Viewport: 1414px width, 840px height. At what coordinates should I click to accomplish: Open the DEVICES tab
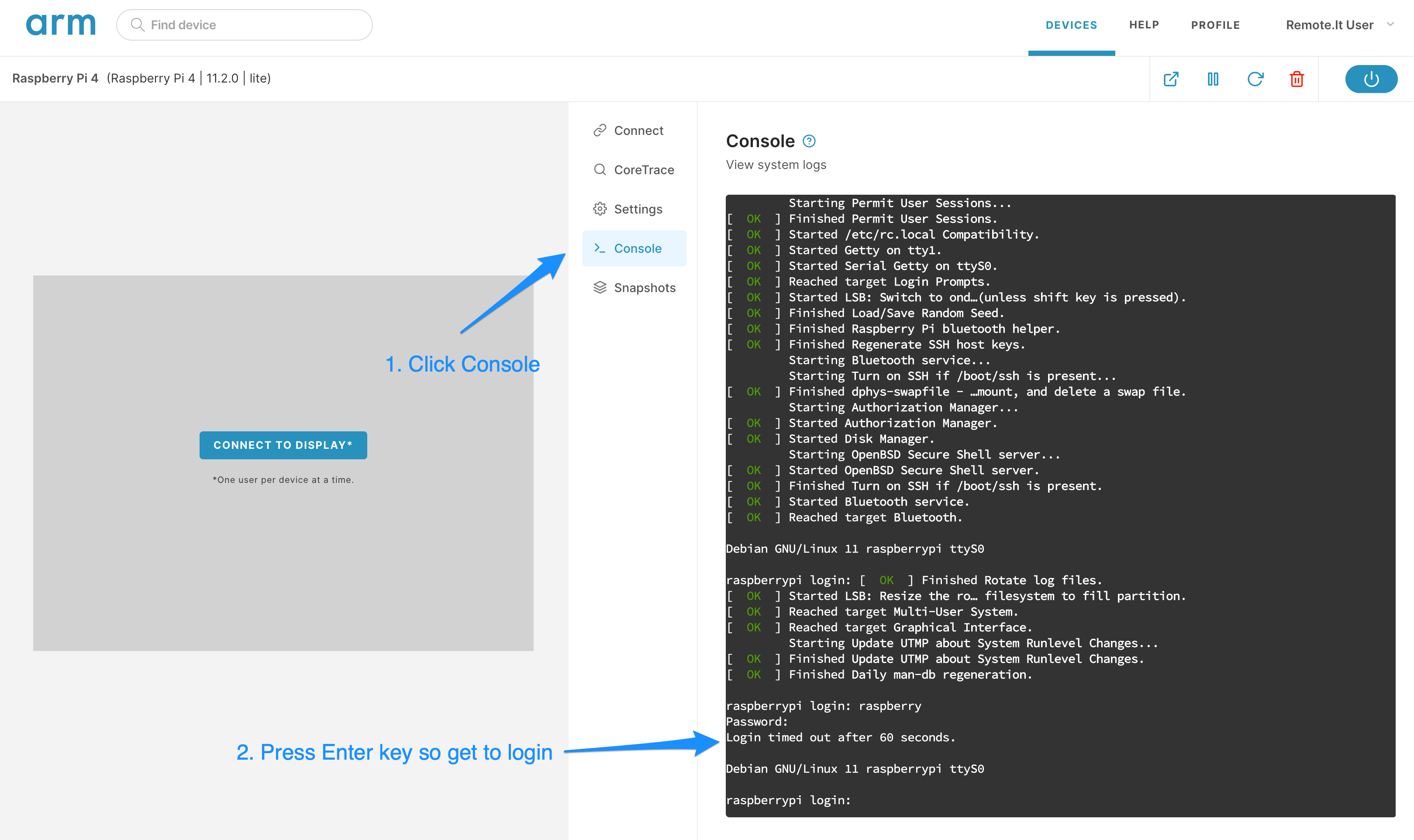[x=1071, y=25]
